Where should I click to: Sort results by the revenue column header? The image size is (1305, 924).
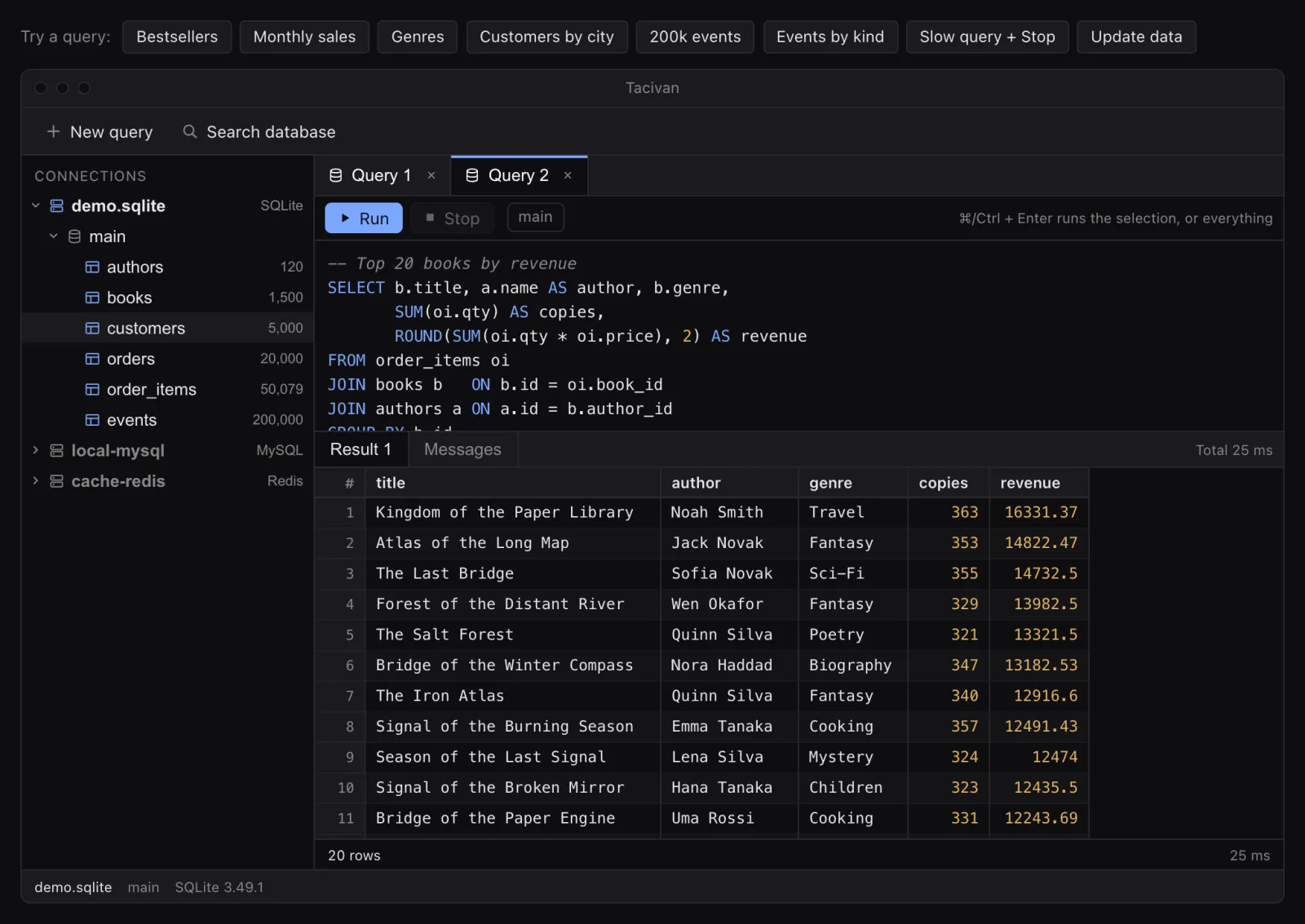pyautogui.click(x=1038, y=483)
